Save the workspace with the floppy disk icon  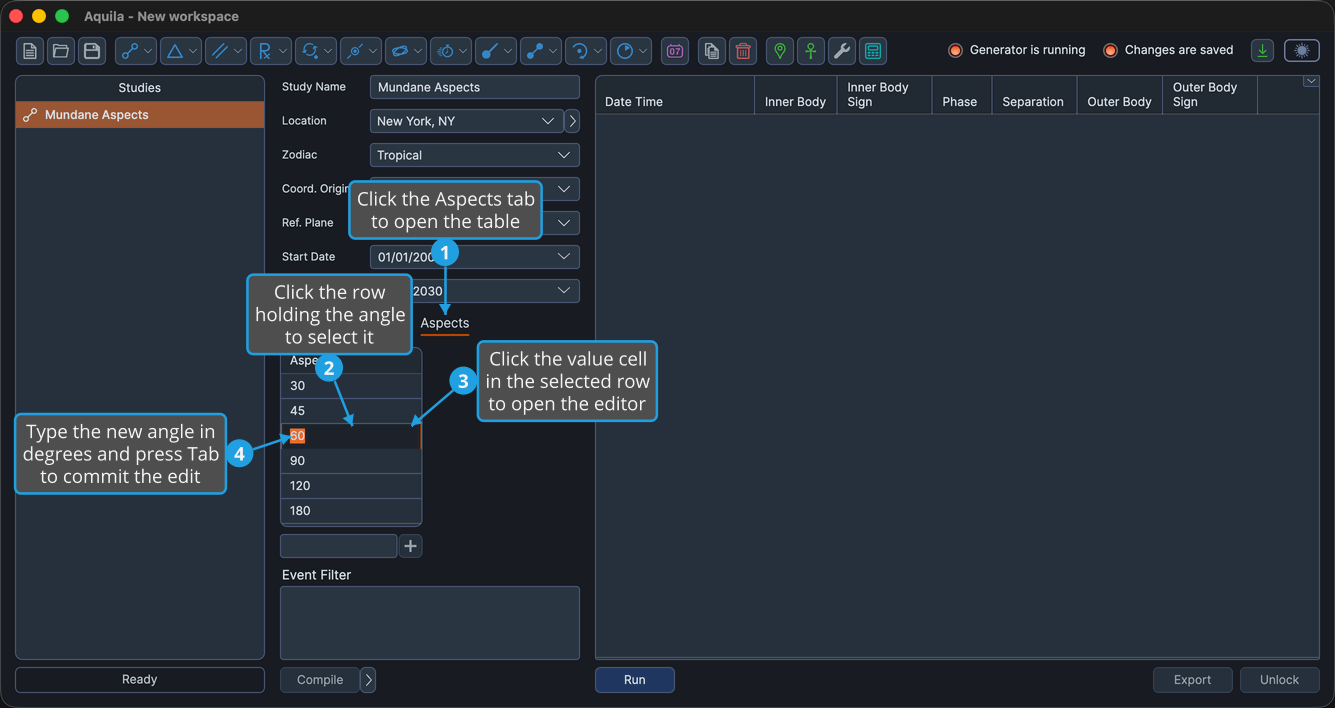click(x=92, y=51)
